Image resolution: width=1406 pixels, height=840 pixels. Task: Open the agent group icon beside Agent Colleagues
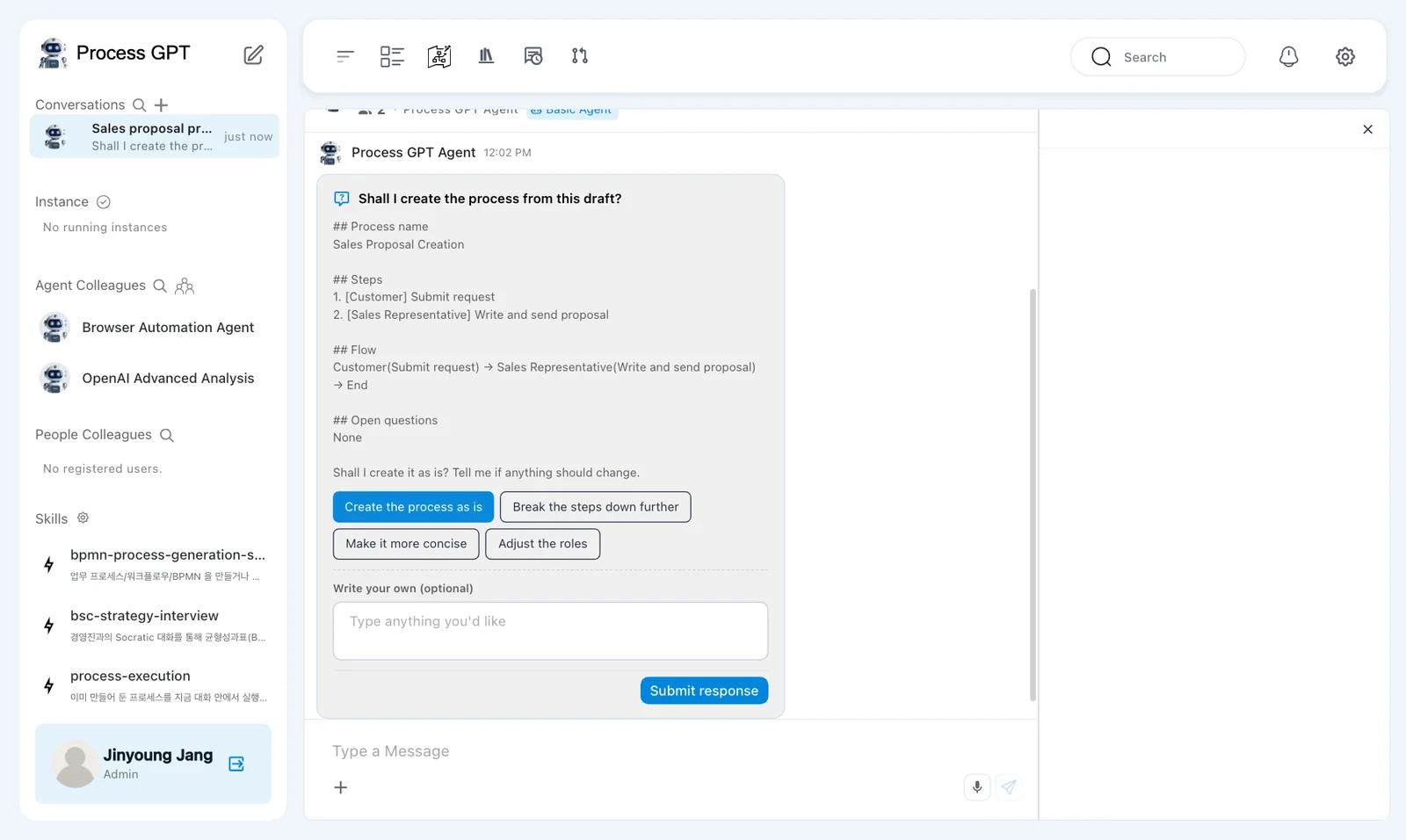coord(185,286)
